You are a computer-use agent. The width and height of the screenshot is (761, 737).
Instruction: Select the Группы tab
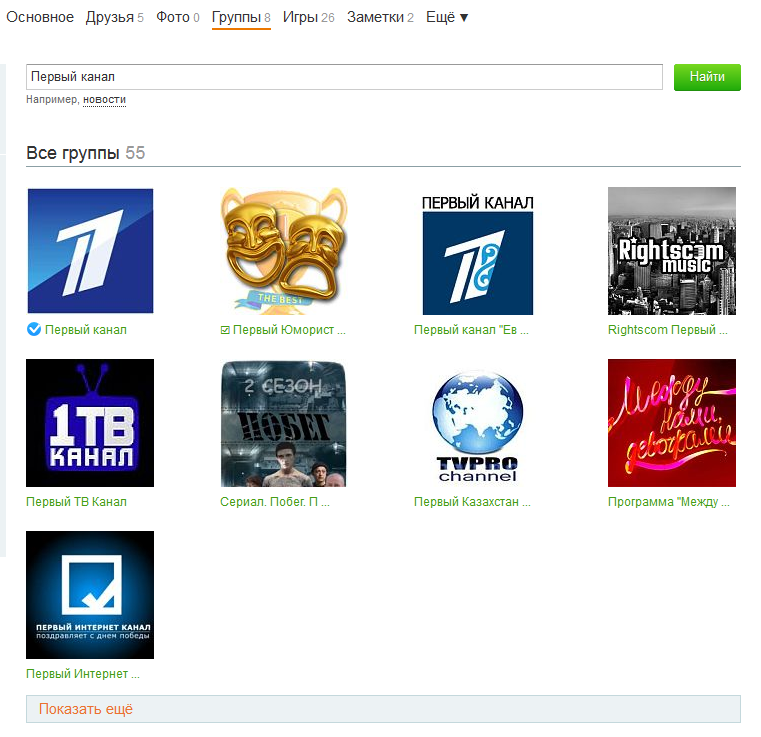coord(241,17)
